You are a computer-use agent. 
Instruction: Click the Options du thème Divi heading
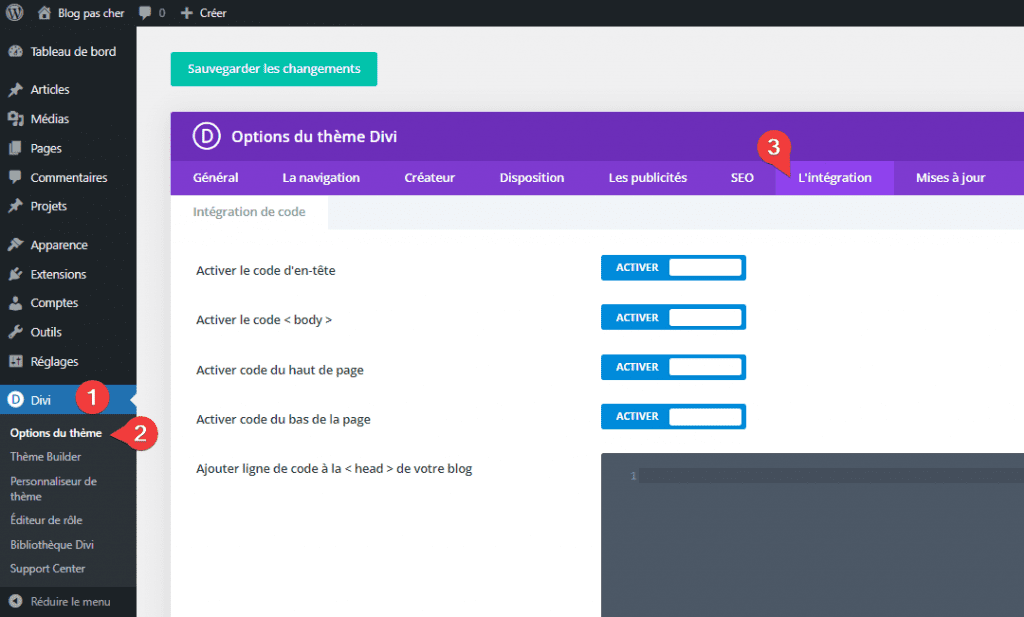click(314, 136)
